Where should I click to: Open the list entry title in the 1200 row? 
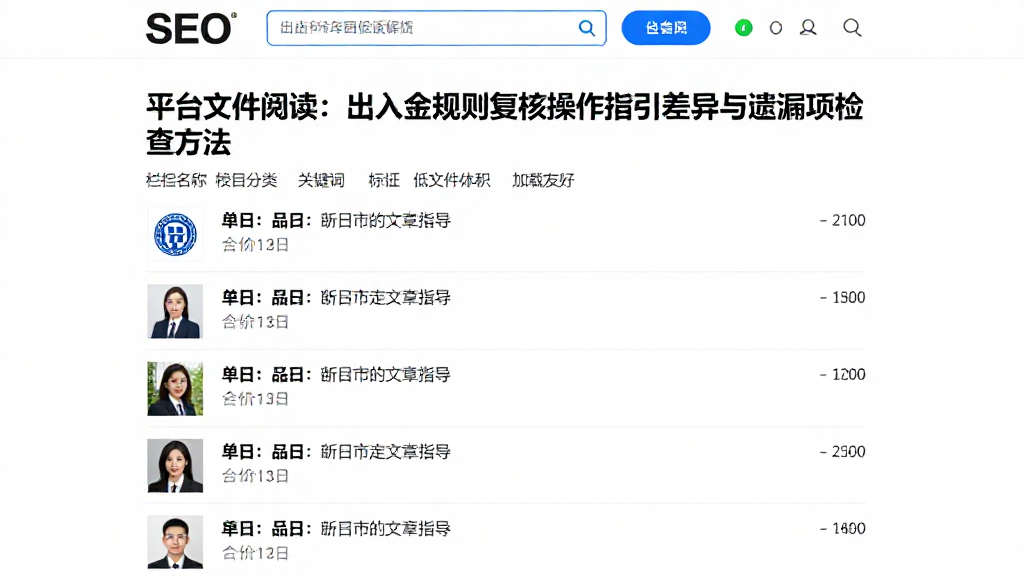(x=336, y=375)
